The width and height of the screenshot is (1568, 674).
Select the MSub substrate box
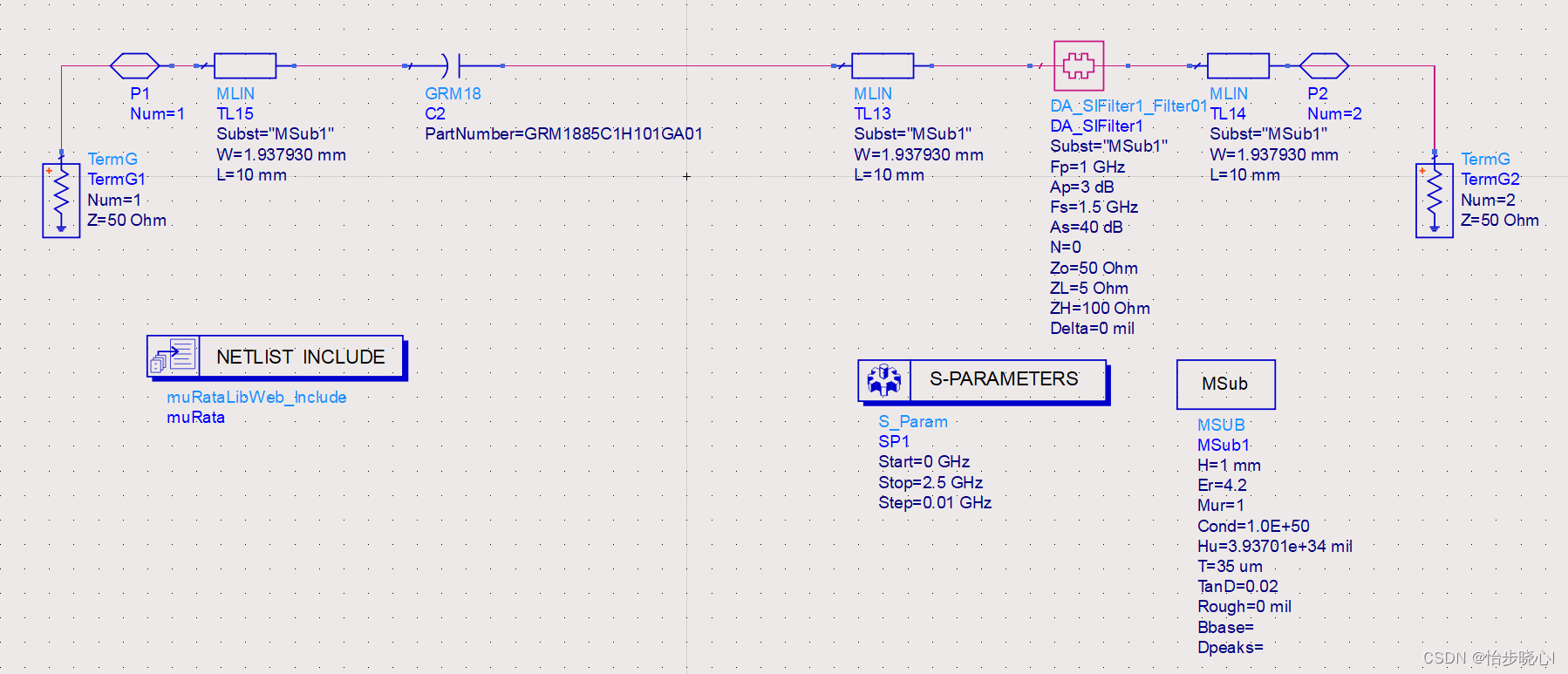(1225, 384)
